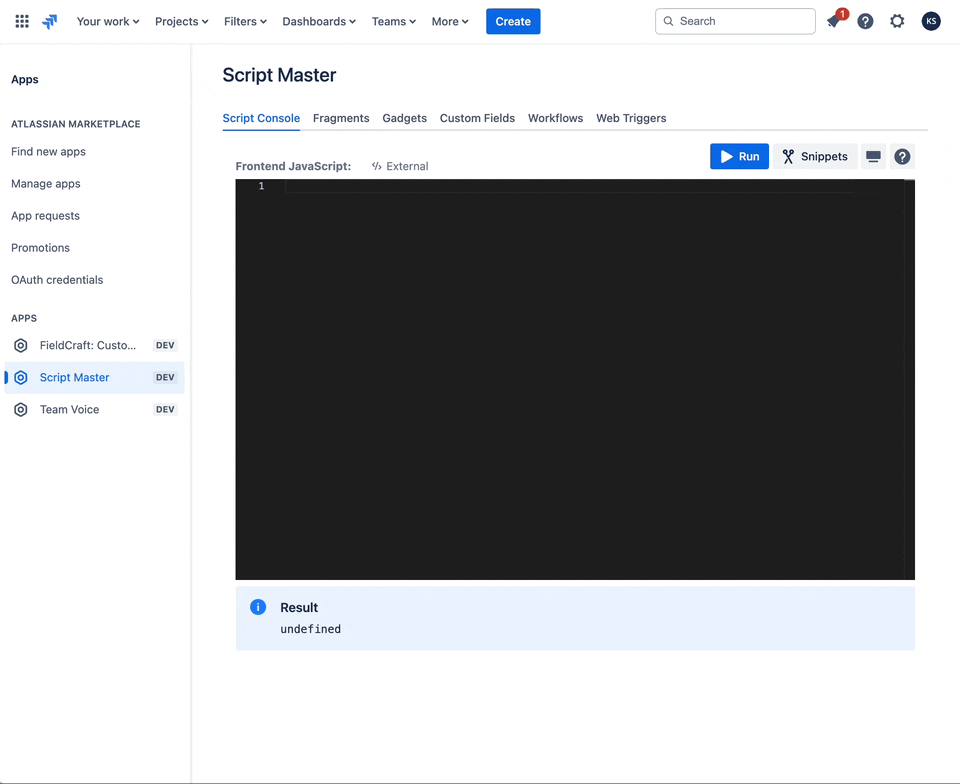Open the Snippets button
The image size is (960, 784).
pos(815,157)
